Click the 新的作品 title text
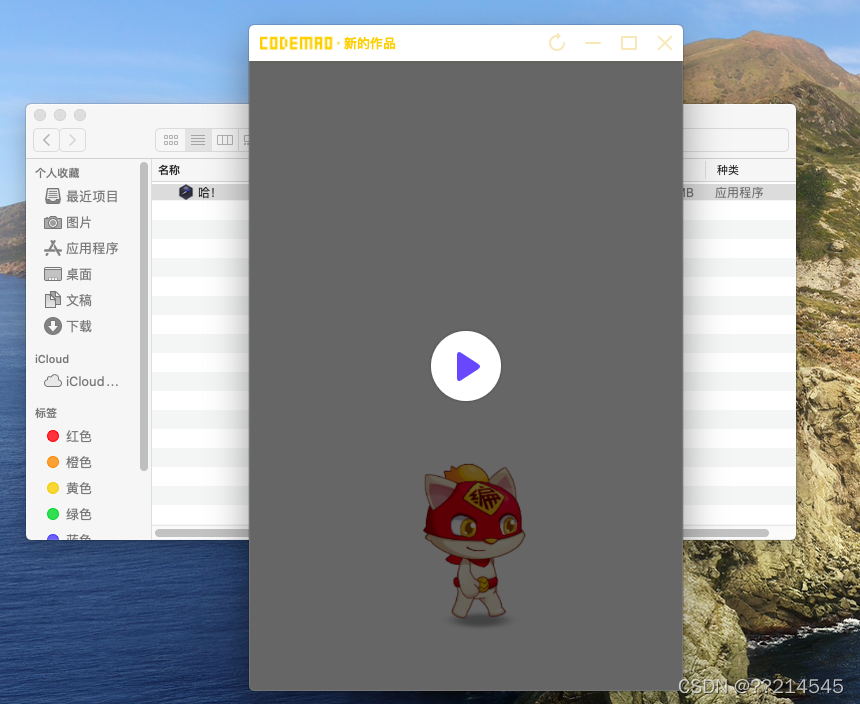The width and height of the screenshot is (860, 704). click(370, 43)
